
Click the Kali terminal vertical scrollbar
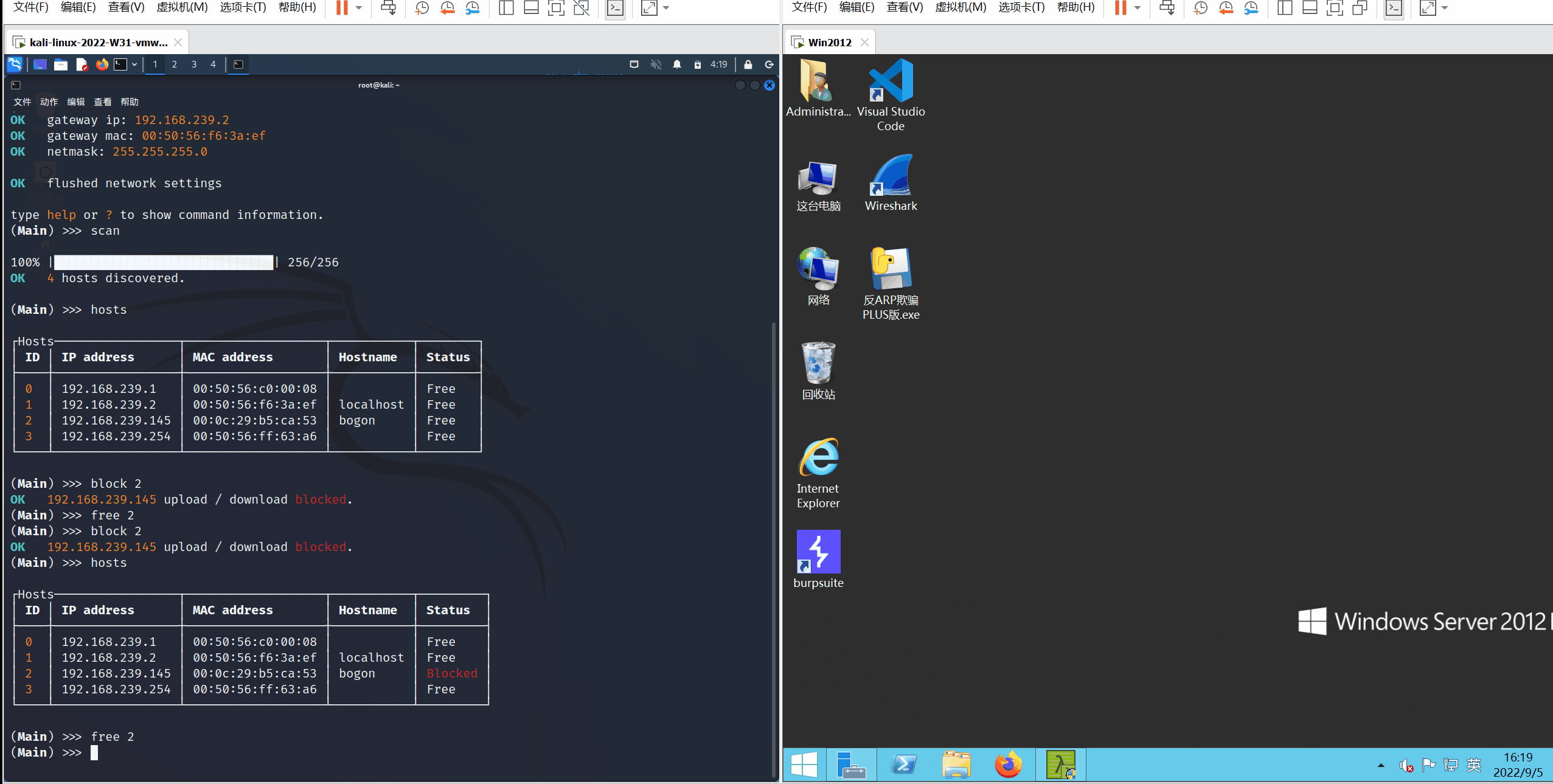pos(773,547)
